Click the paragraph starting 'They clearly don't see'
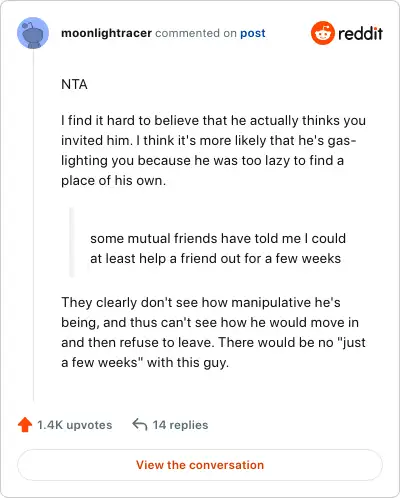The image size is (400, 498). point(213,332)
